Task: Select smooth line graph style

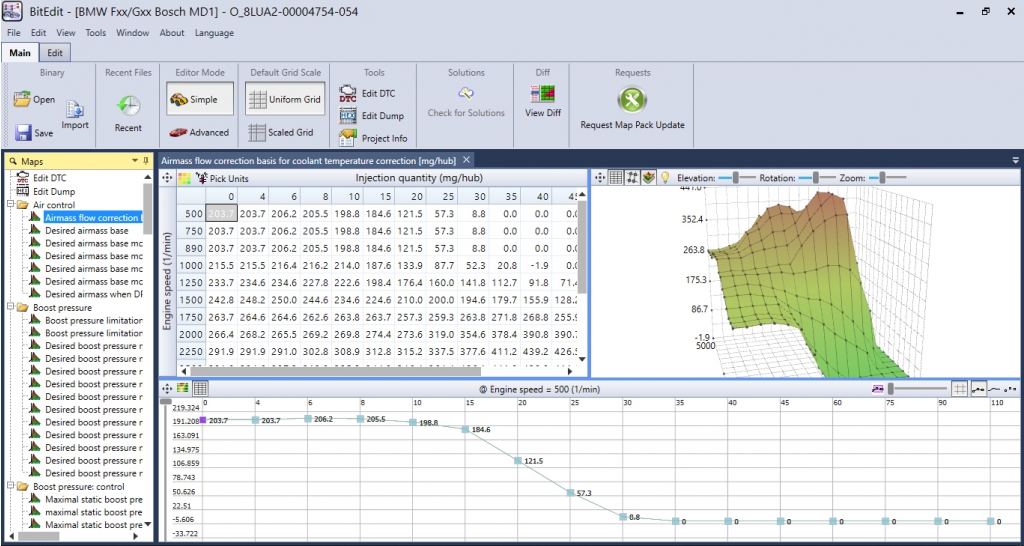Action: pos(995,388)
